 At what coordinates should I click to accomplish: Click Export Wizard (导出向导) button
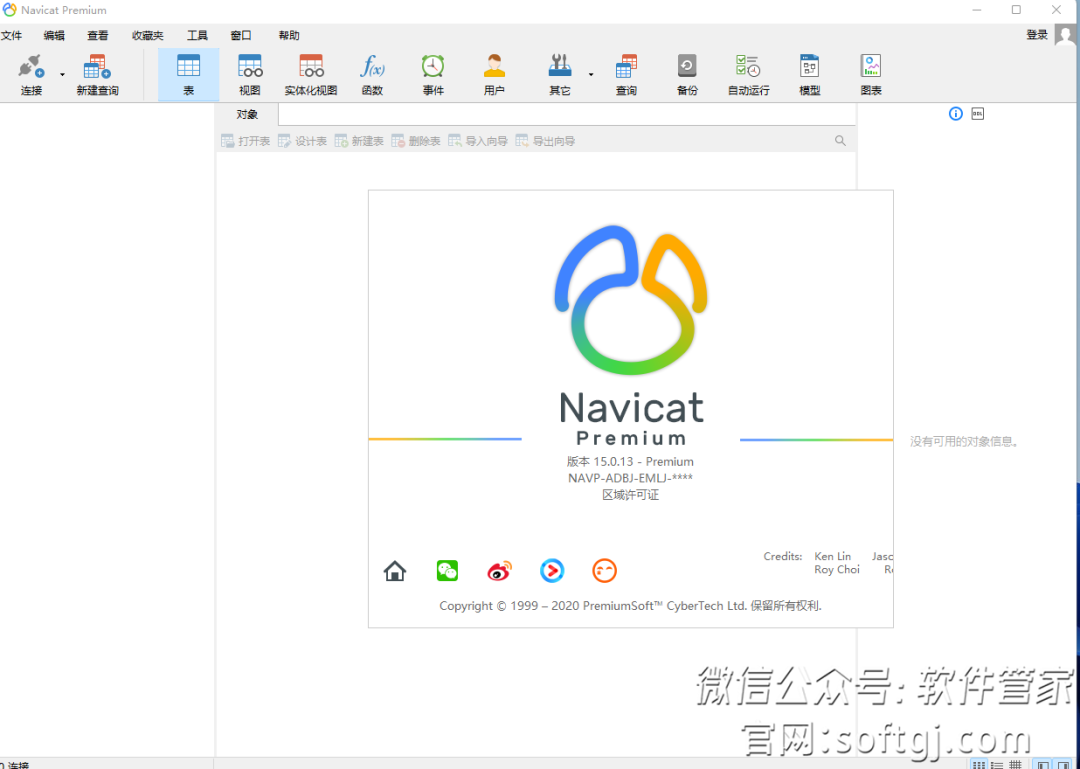(x=546, y=141)
